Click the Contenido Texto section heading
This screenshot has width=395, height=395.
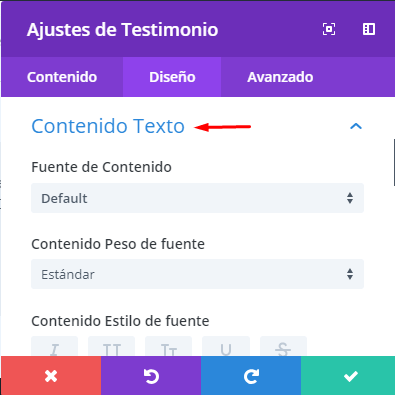(108, 126)
